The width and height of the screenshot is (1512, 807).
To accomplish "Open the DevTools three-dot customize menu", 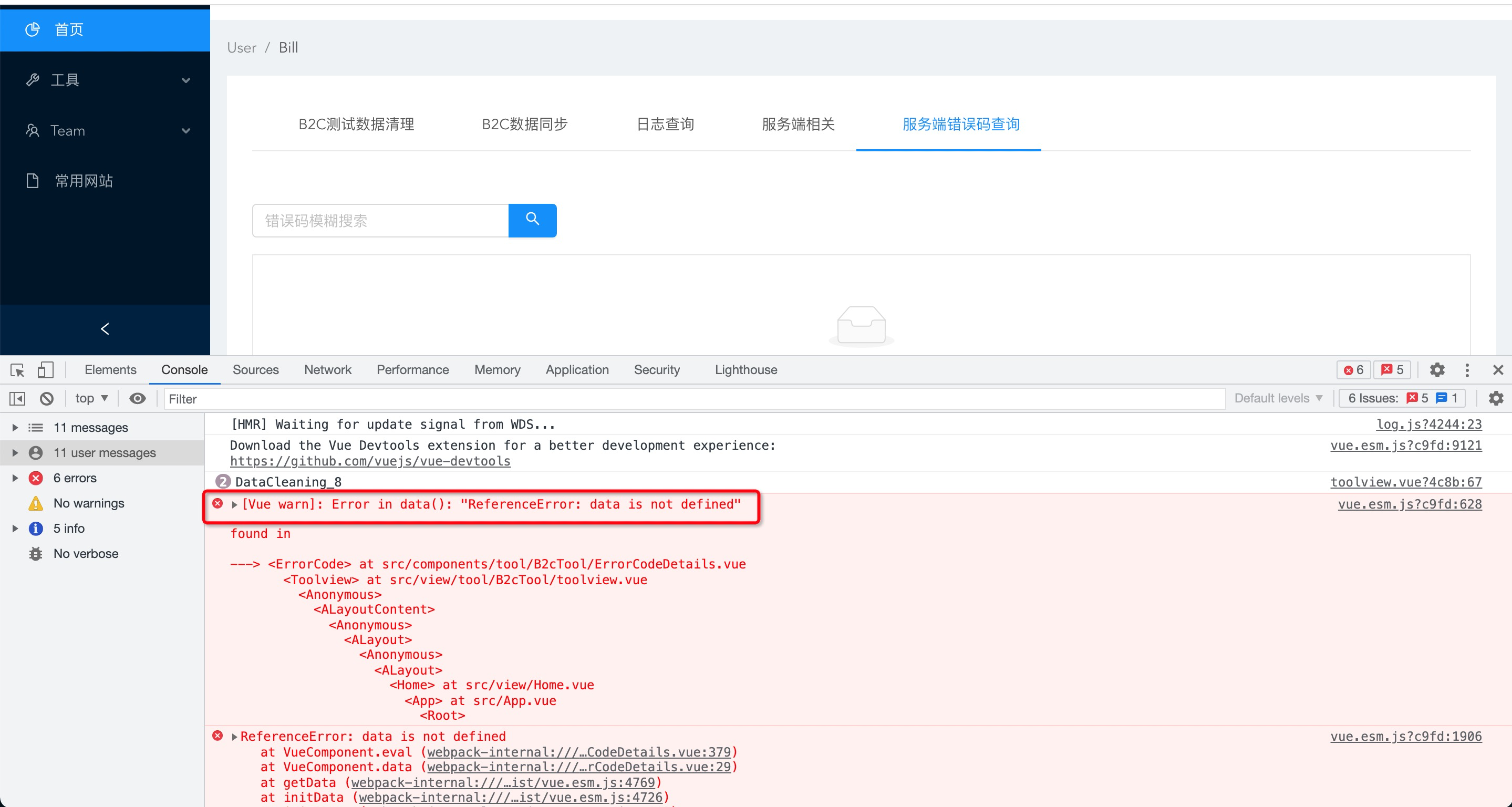I will tap(1467, 370).
